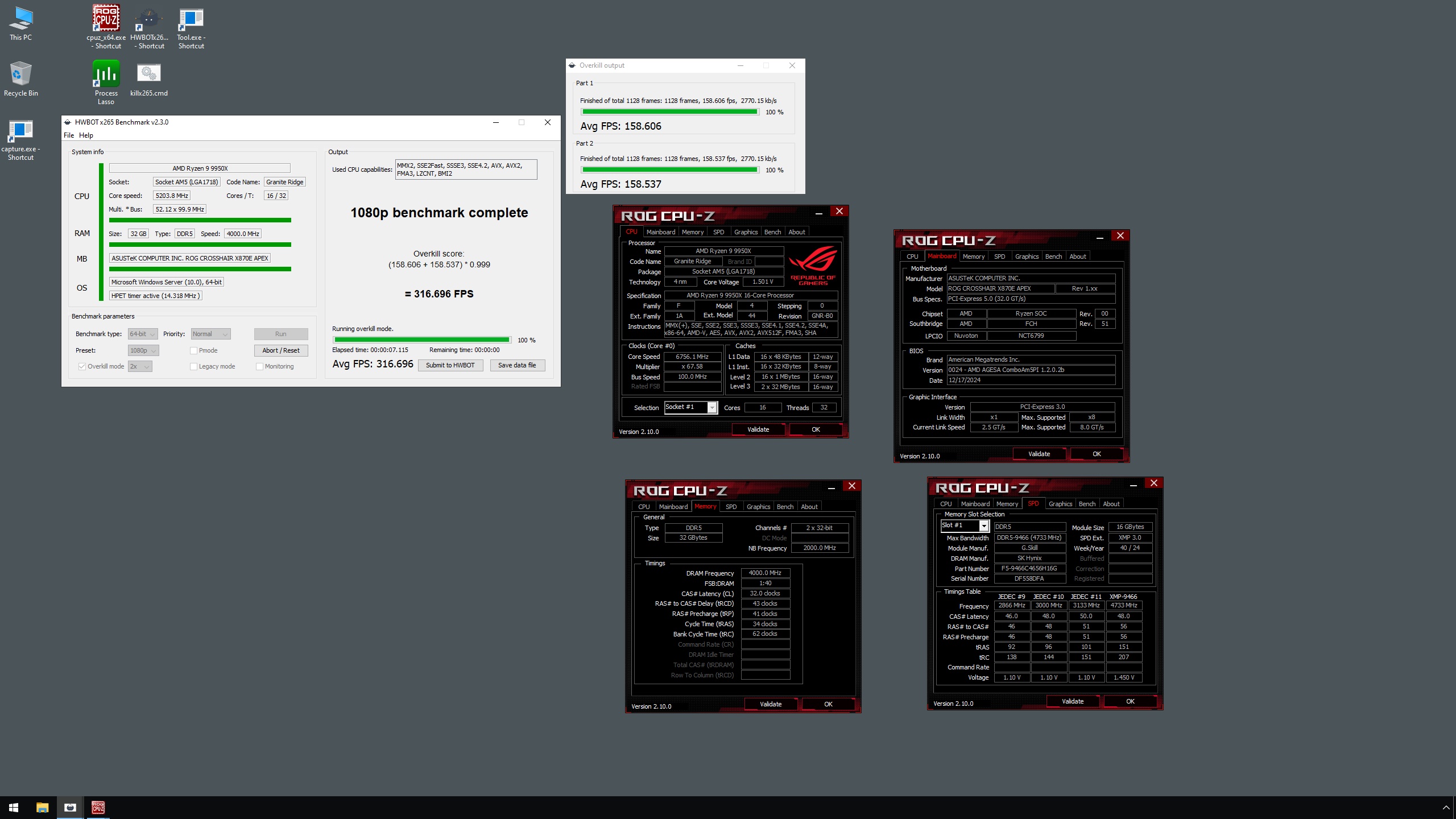
Task: Switch to Mainboard tab in CPU tab window
Action: pos(660,232)
